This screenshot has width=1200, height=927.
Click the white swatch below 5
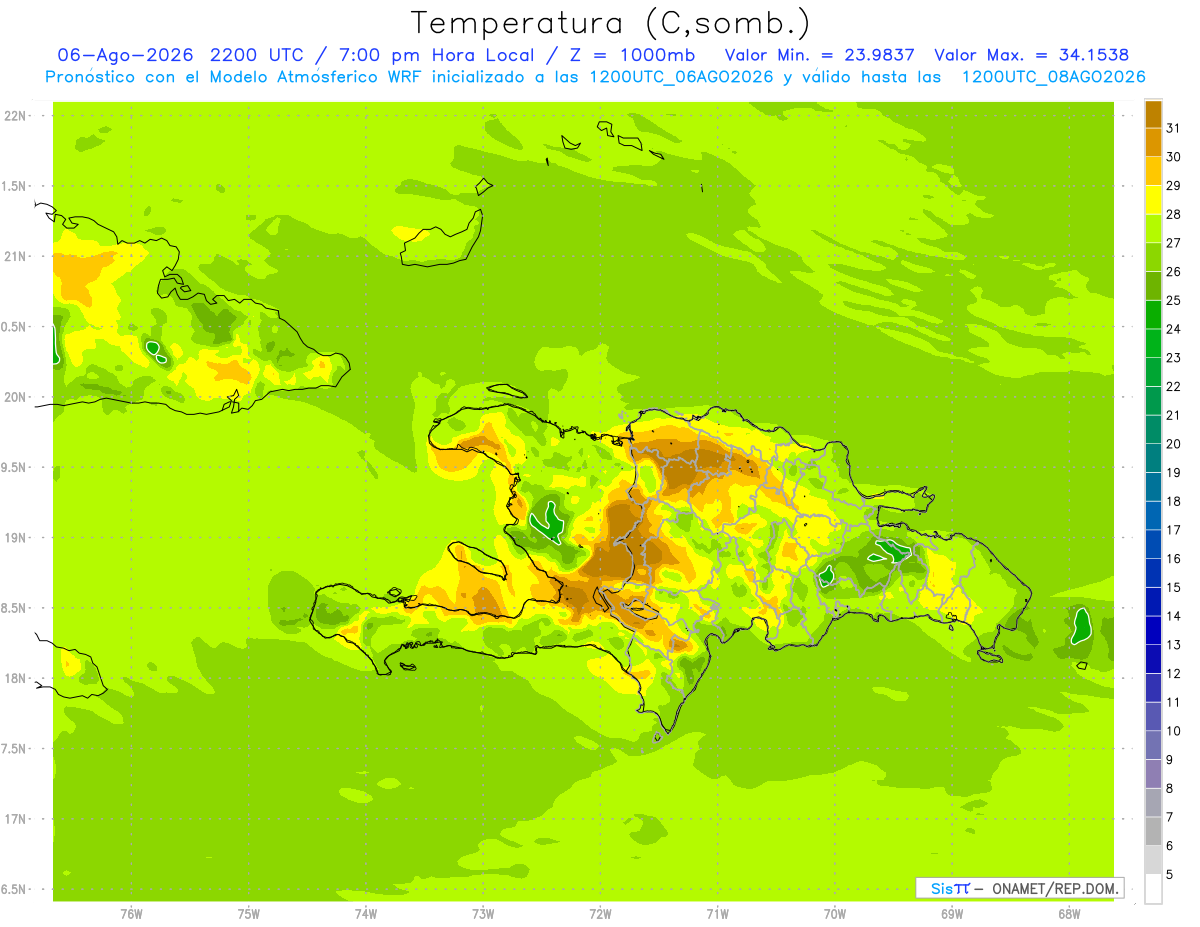[1153, 889]
